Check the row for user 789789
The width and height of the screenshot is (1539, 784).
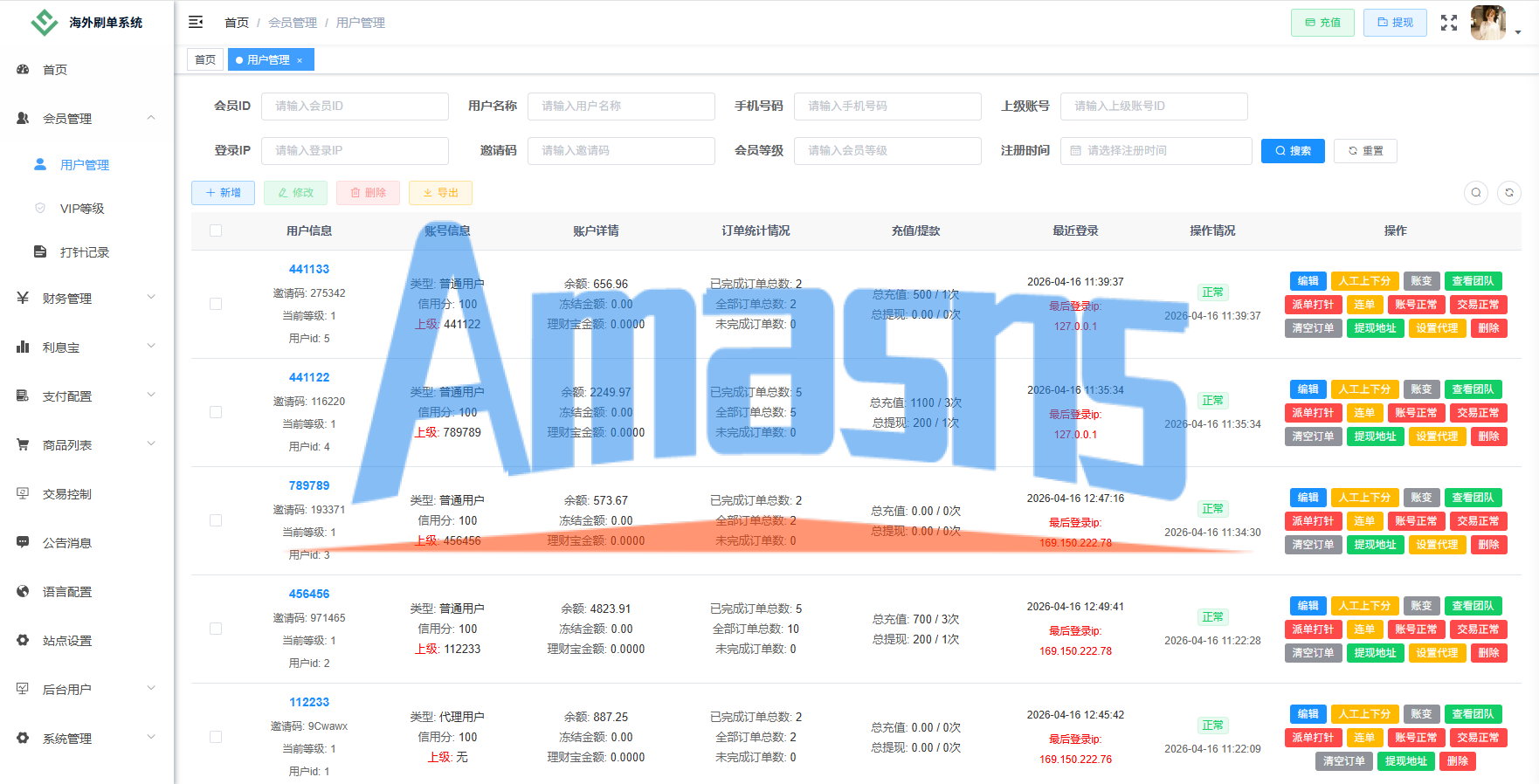[216, 520]
